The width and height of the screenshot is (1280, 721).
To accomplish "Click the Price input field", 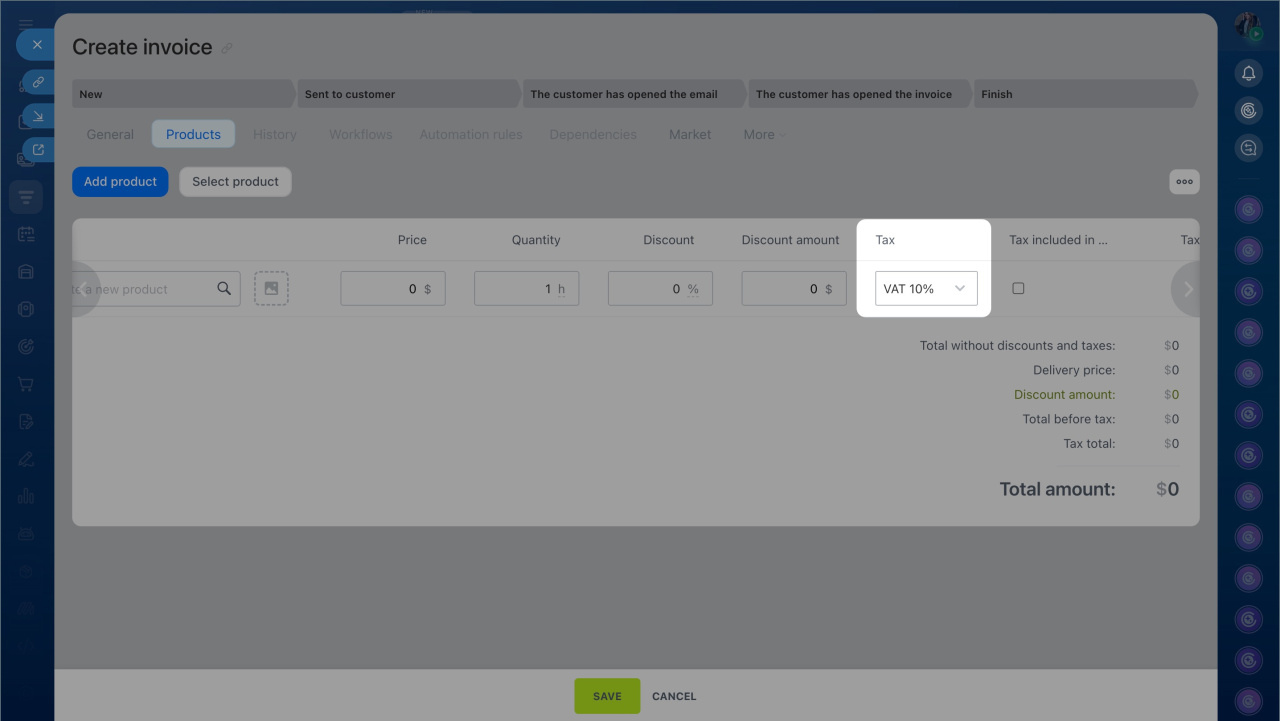I will click(382, 289).
